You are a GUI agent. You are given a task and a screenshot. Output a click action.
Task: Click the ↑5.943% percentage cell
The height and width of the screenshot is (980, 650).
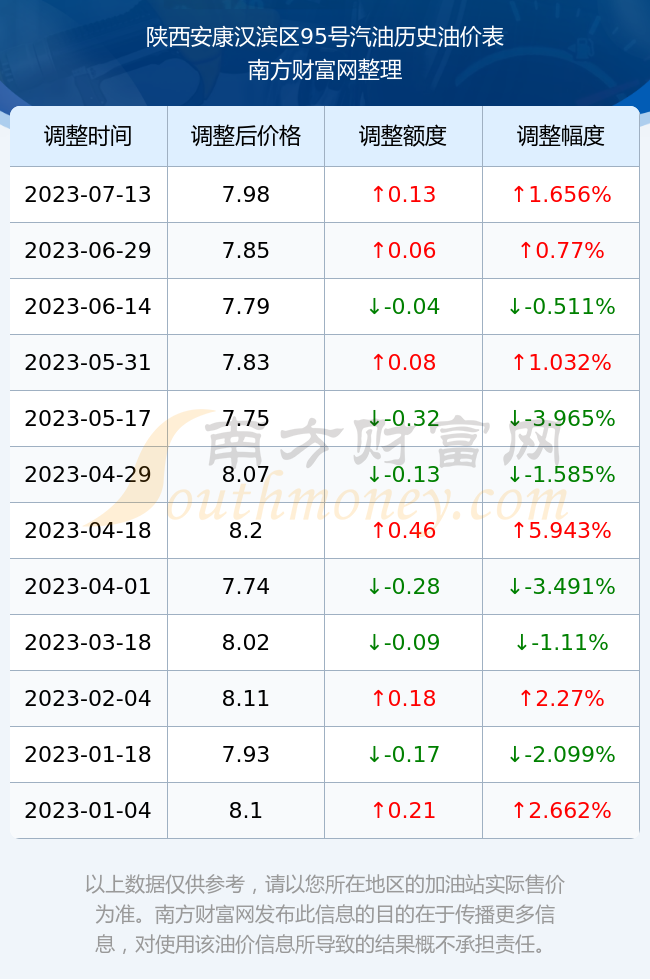pyautogui.click(x=561, y=531)
